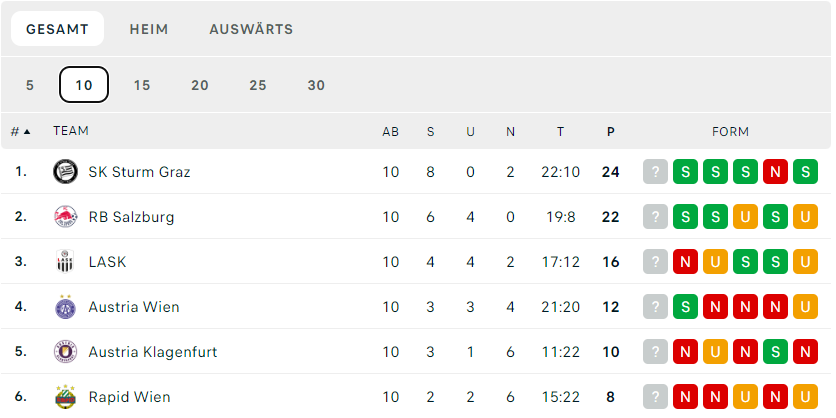Switch to the Auswärts tab
Image resolution: width=836 pixels, height=418 pixels.
251,29
